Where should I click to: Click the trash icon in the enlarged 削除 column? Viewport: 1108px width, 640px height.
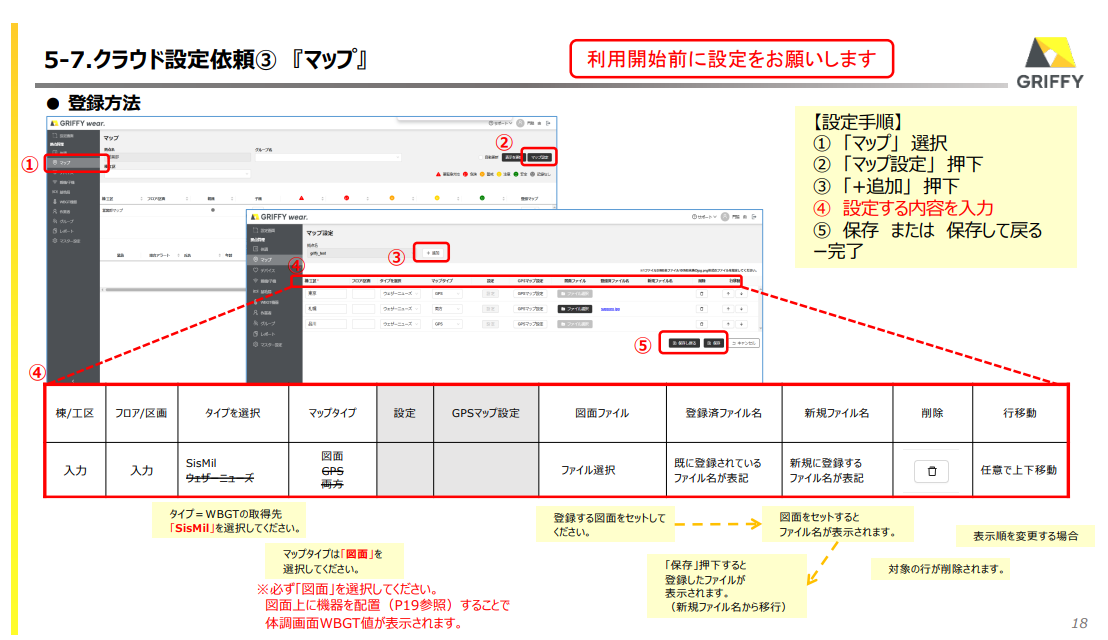click(x=931, y=470)
